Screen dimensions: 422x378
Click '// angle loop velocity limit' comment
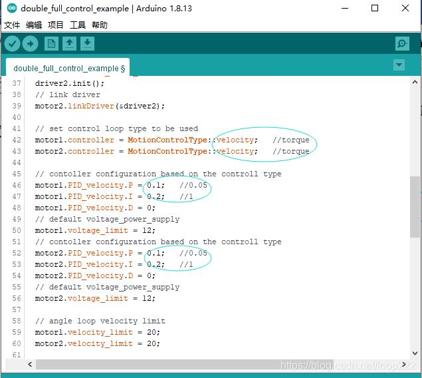click(x=100, y=321)
